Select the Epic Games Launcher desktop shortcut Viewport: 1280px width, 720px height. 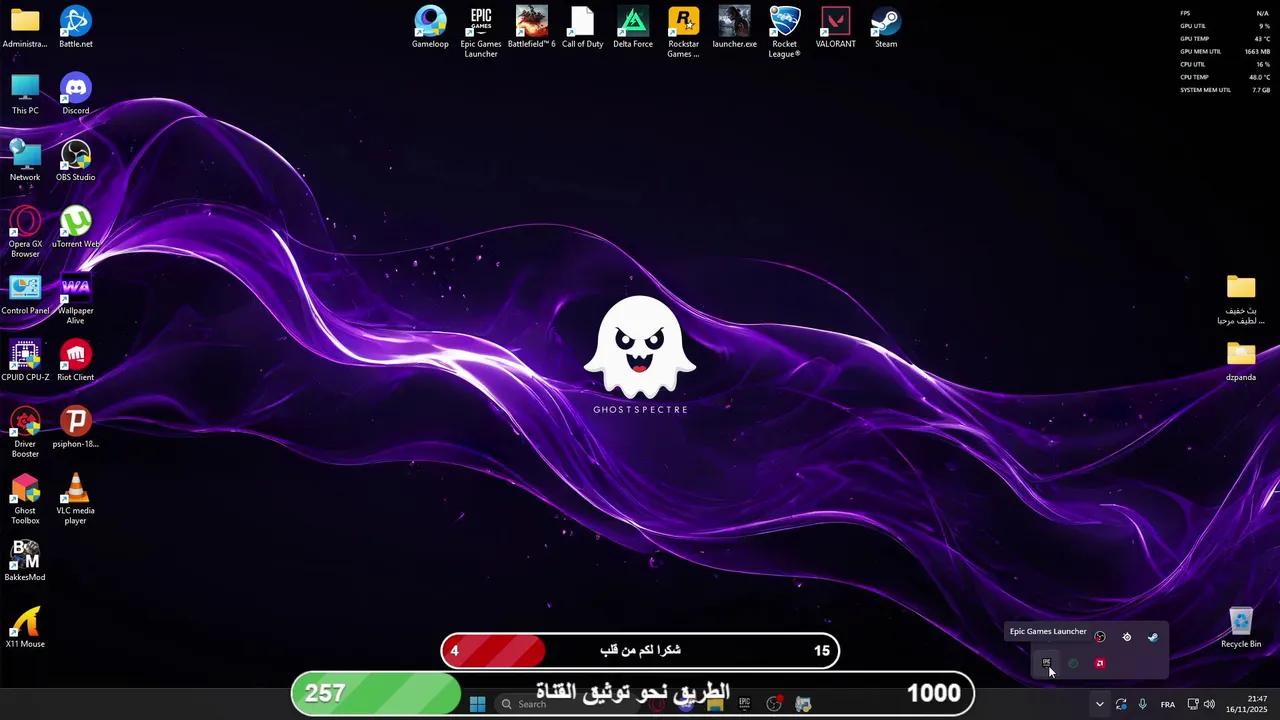[x=481, y=32]
